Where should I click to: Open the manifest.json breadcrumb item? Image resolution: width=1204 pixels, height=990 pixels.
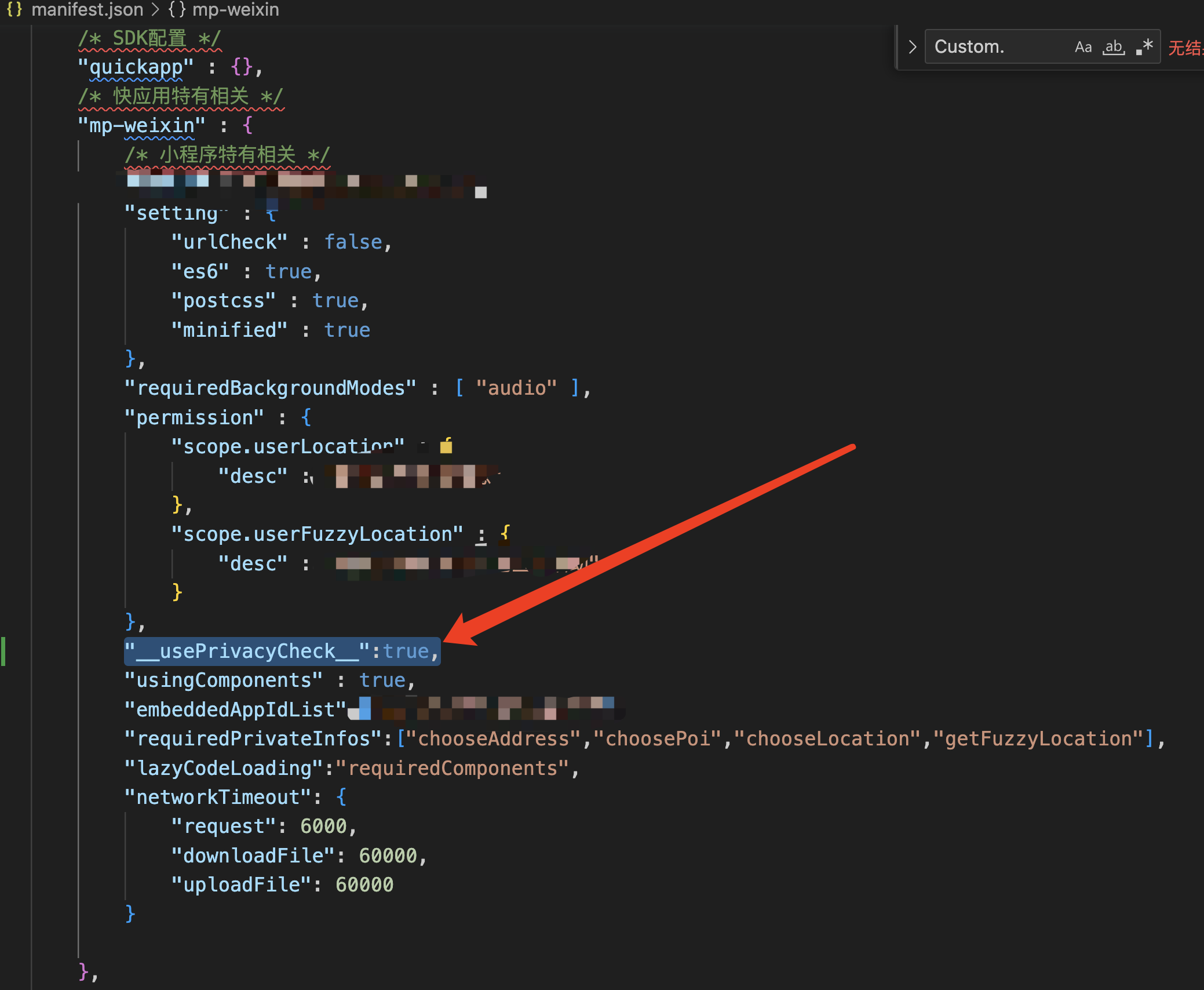[x=87, y=9]
